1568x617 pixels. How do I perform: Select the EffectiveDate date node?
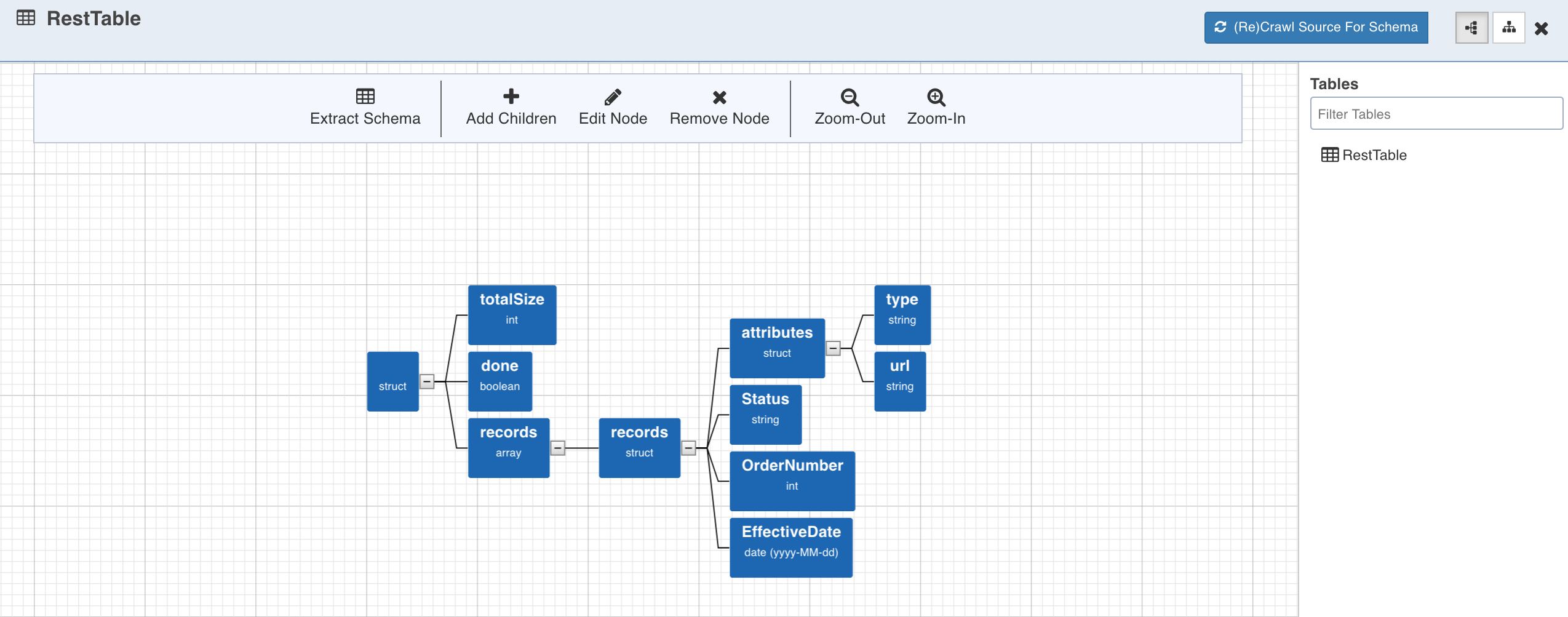pyautogui.click(x=790, y=547)
